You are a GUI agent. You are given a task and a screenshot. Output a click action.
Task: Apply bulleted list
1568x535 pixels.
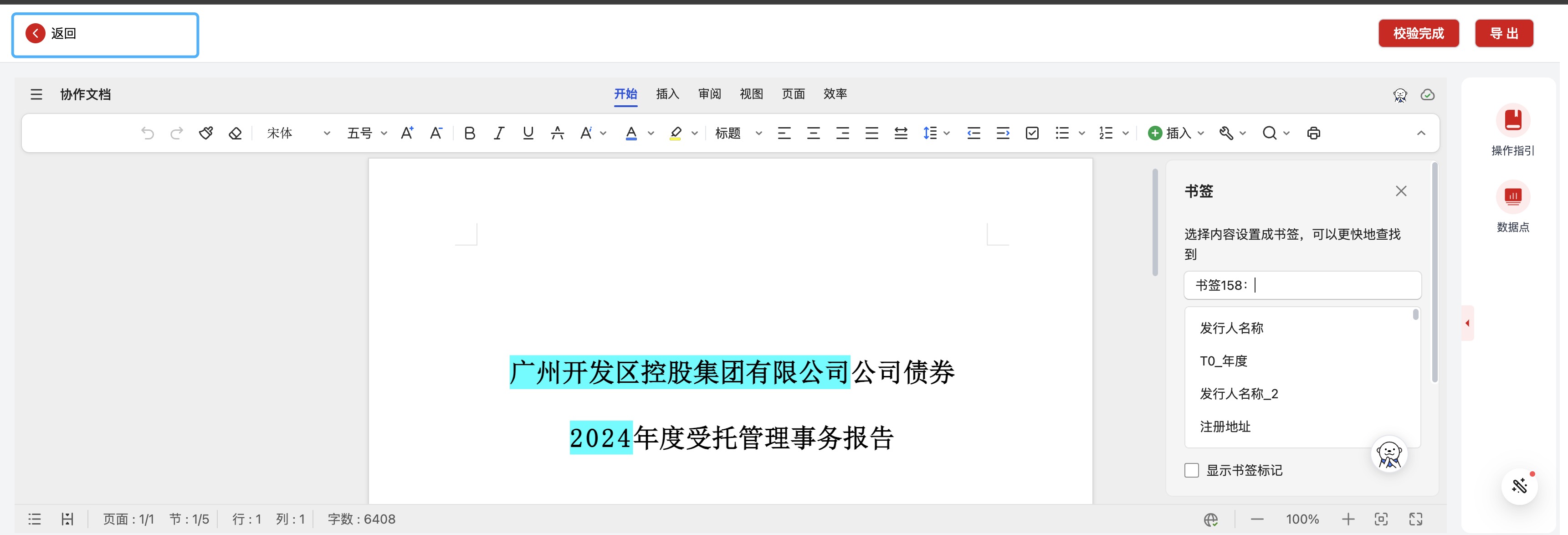1062,133
